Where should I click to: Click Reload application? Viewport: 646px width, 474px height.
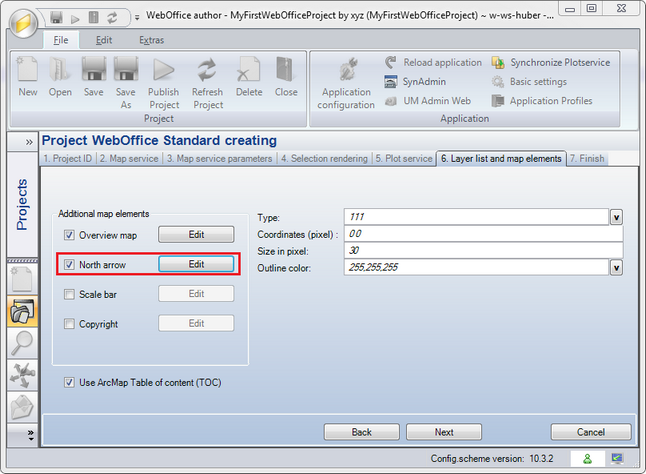click(x=433, y=63)
